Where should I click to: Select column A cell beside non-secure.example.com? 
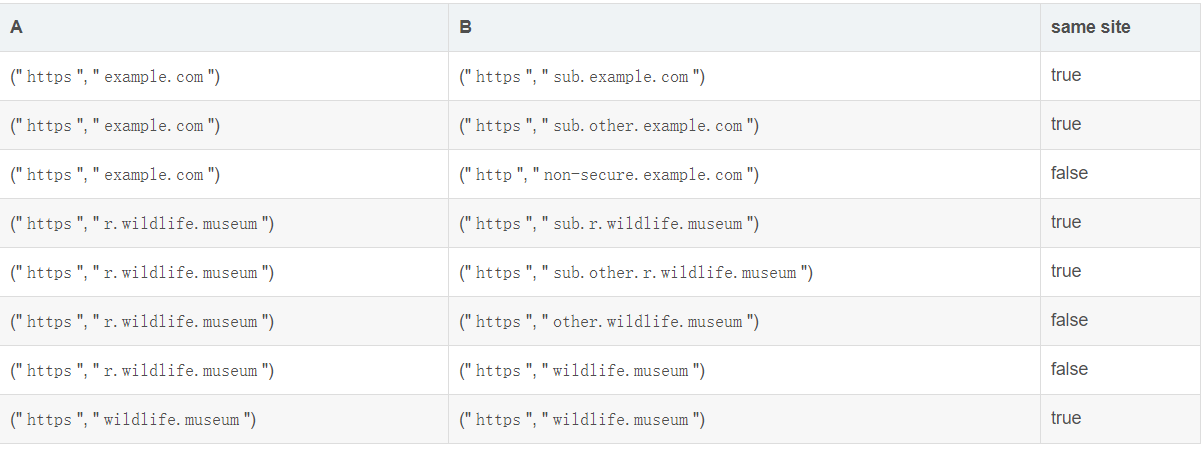pos(115,175)
